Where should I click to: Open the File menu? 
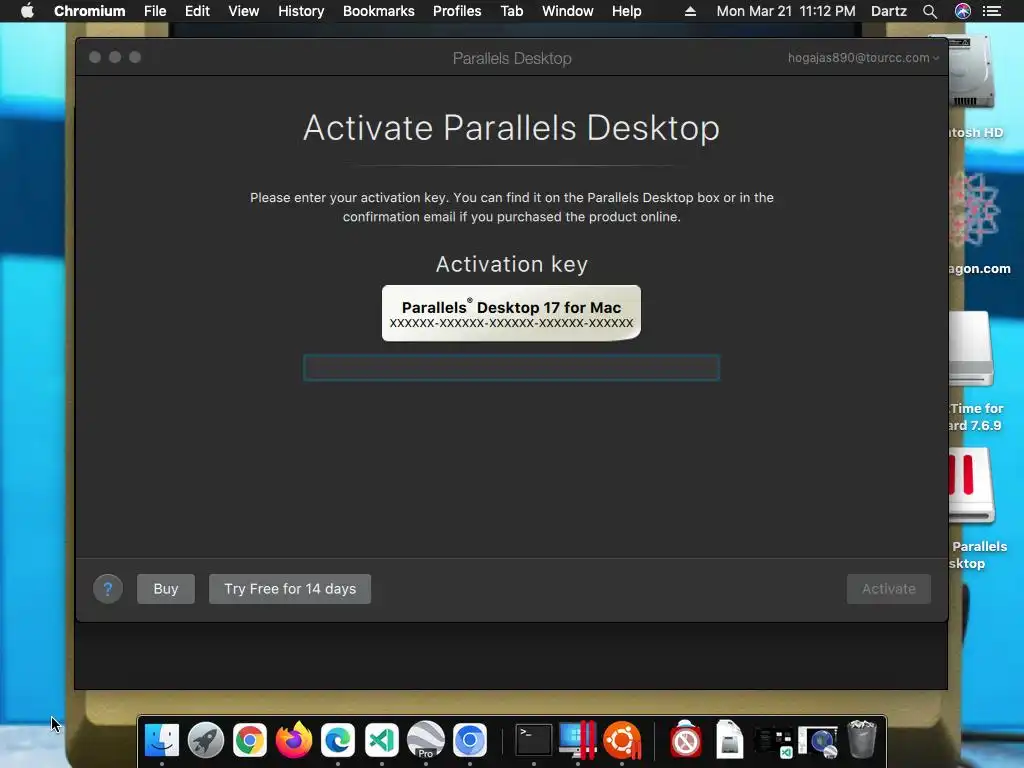click(155, 11)
